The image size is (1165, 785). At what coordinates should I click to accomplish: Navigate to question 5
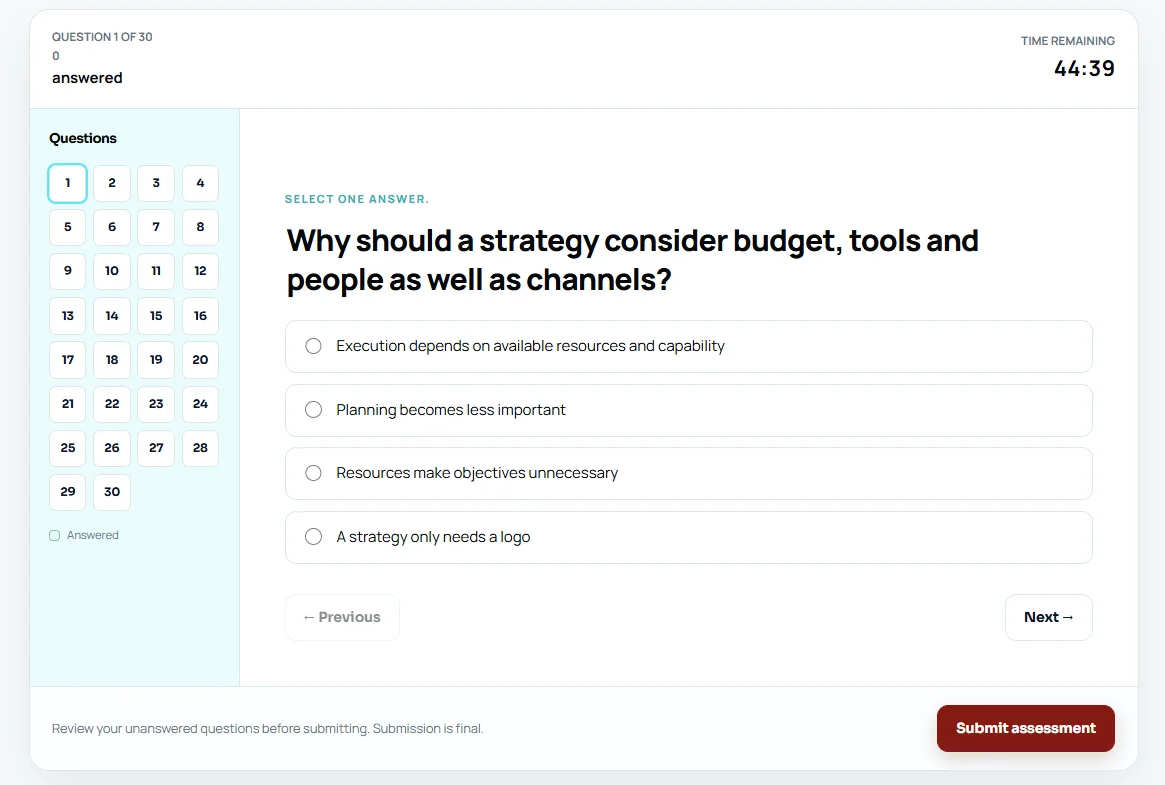(68, 227)
